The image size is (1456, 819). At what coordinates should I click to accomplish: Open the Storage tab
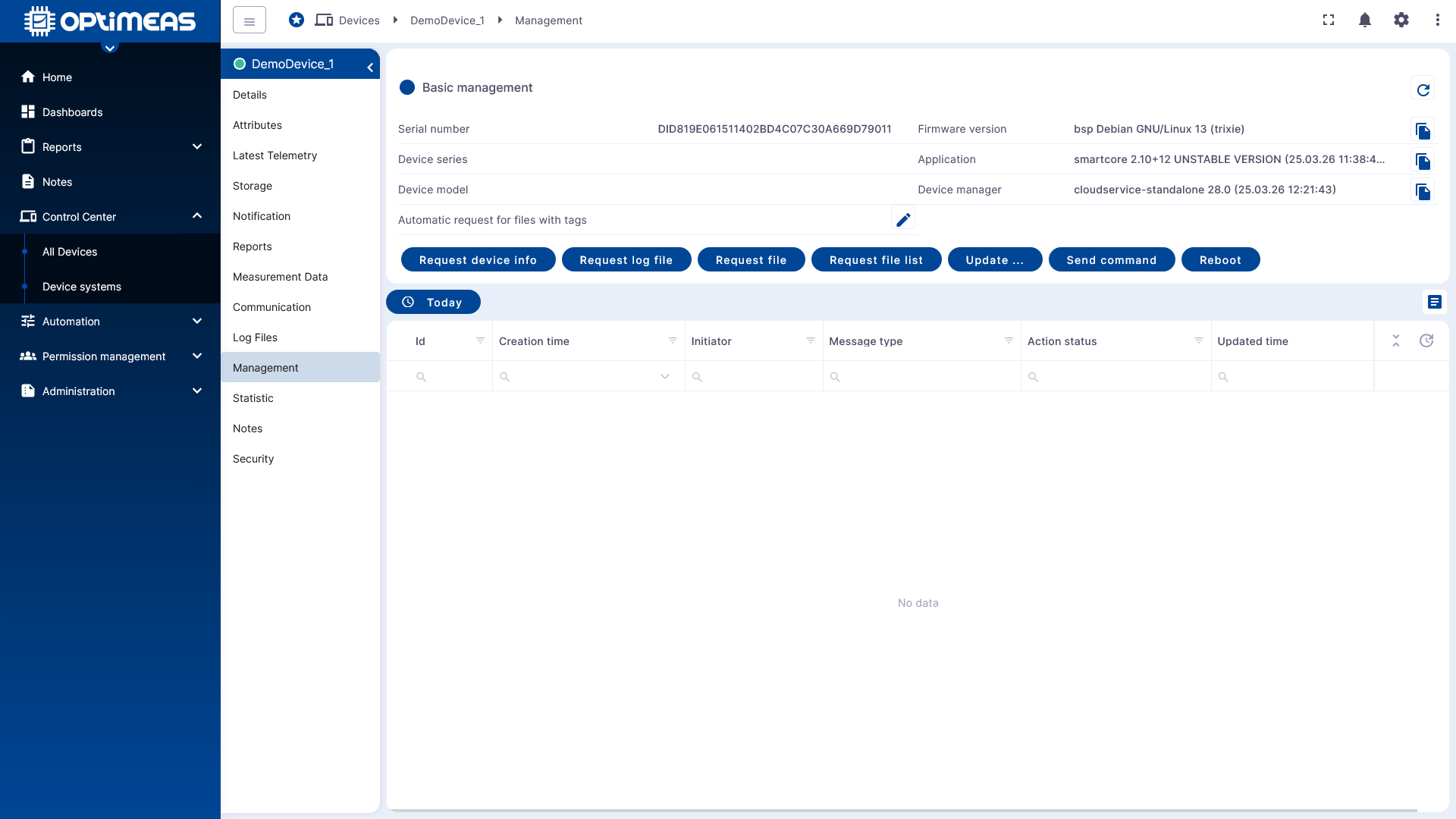[300, 186]
